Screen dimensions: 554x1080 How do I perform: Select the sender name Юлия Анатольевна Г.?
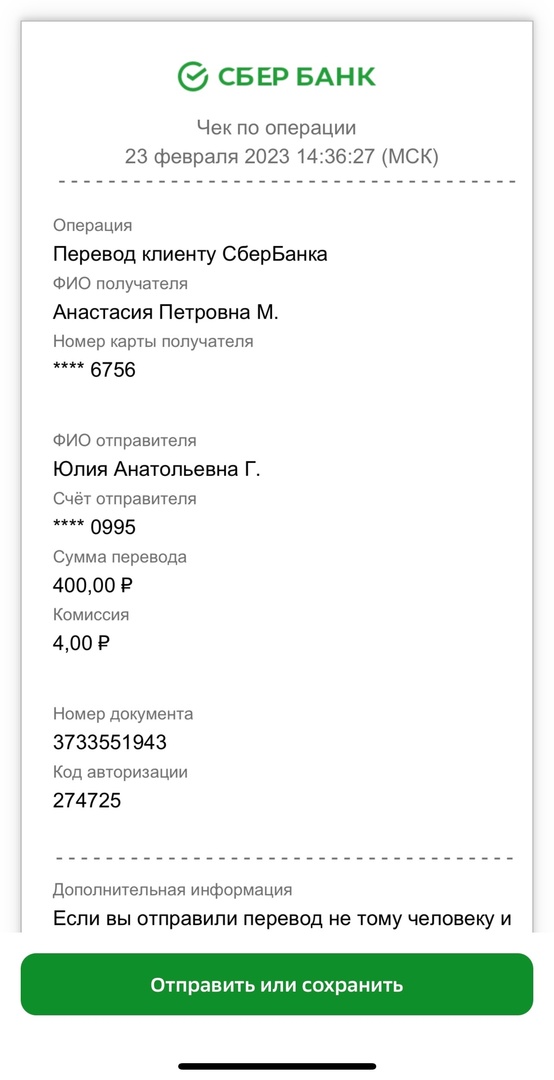pyautogui.click(x=156, y=470)
